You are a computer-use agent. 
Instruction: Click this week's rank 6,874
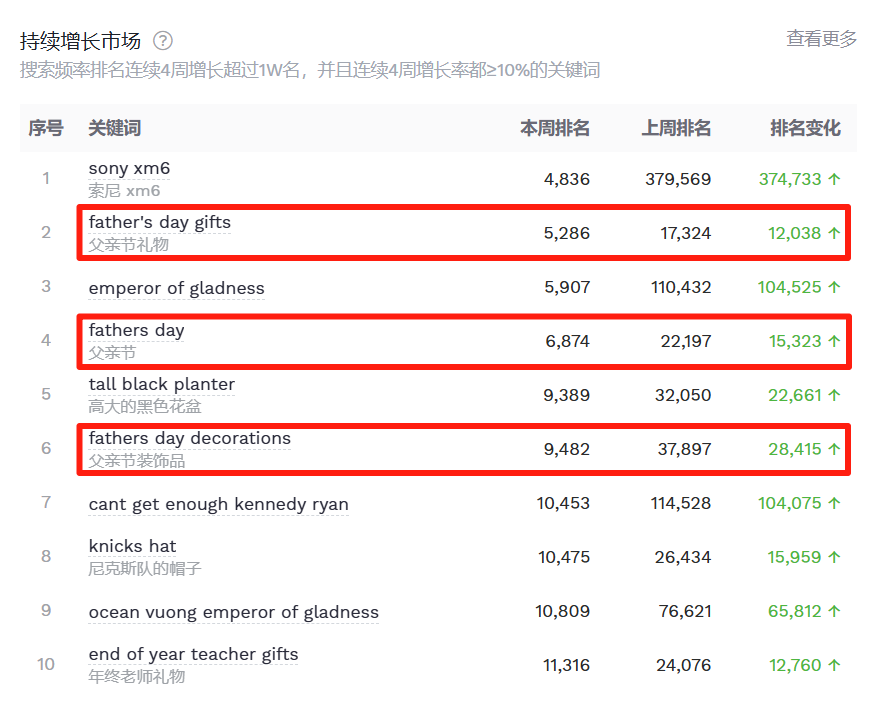(x=567, y=342)
